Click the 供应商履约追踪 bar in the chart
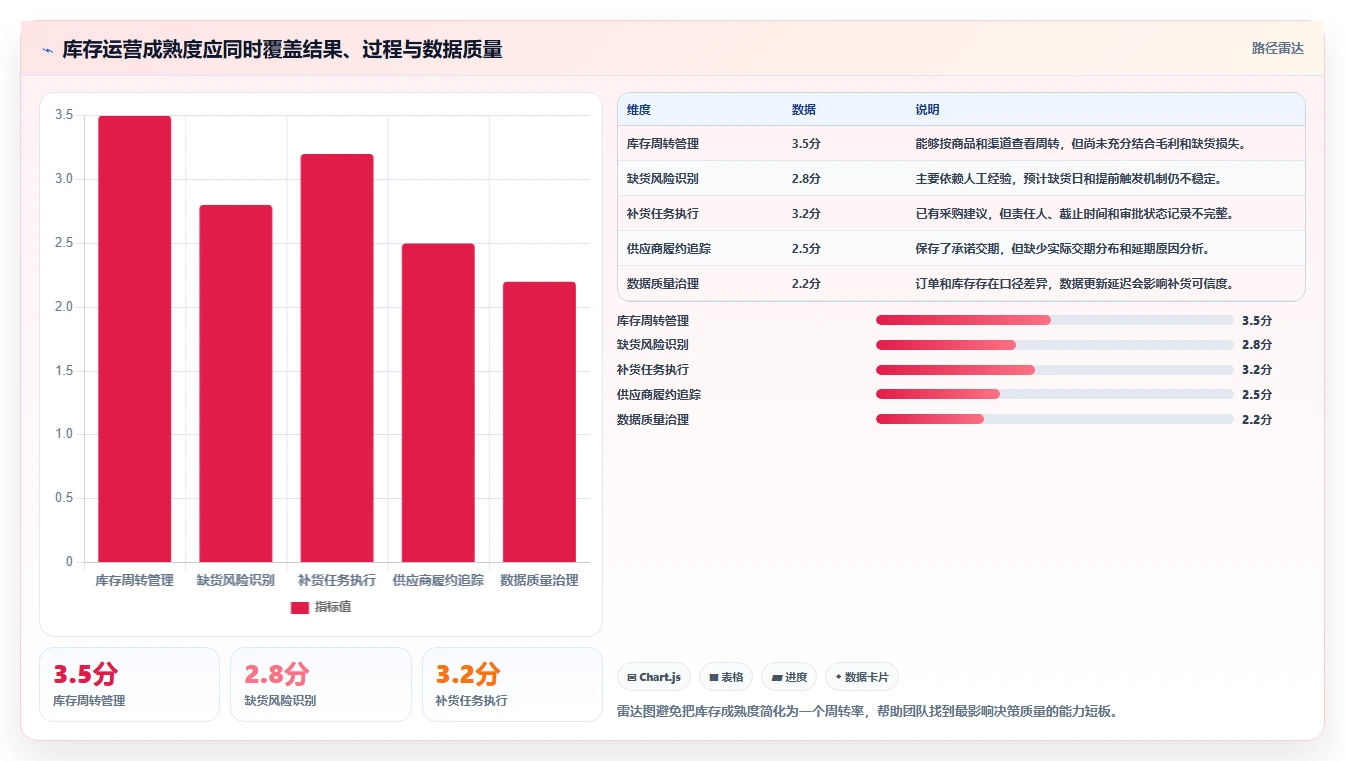The height and width of the screenshot is (761, 1345). [438, 403]
